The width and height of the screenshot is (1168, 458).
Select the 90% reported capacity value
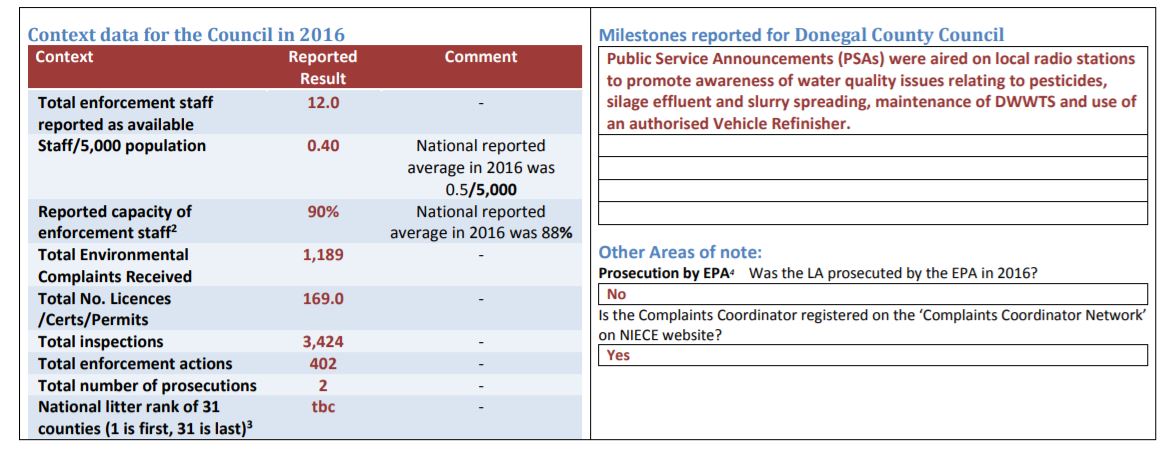(323, 211)
